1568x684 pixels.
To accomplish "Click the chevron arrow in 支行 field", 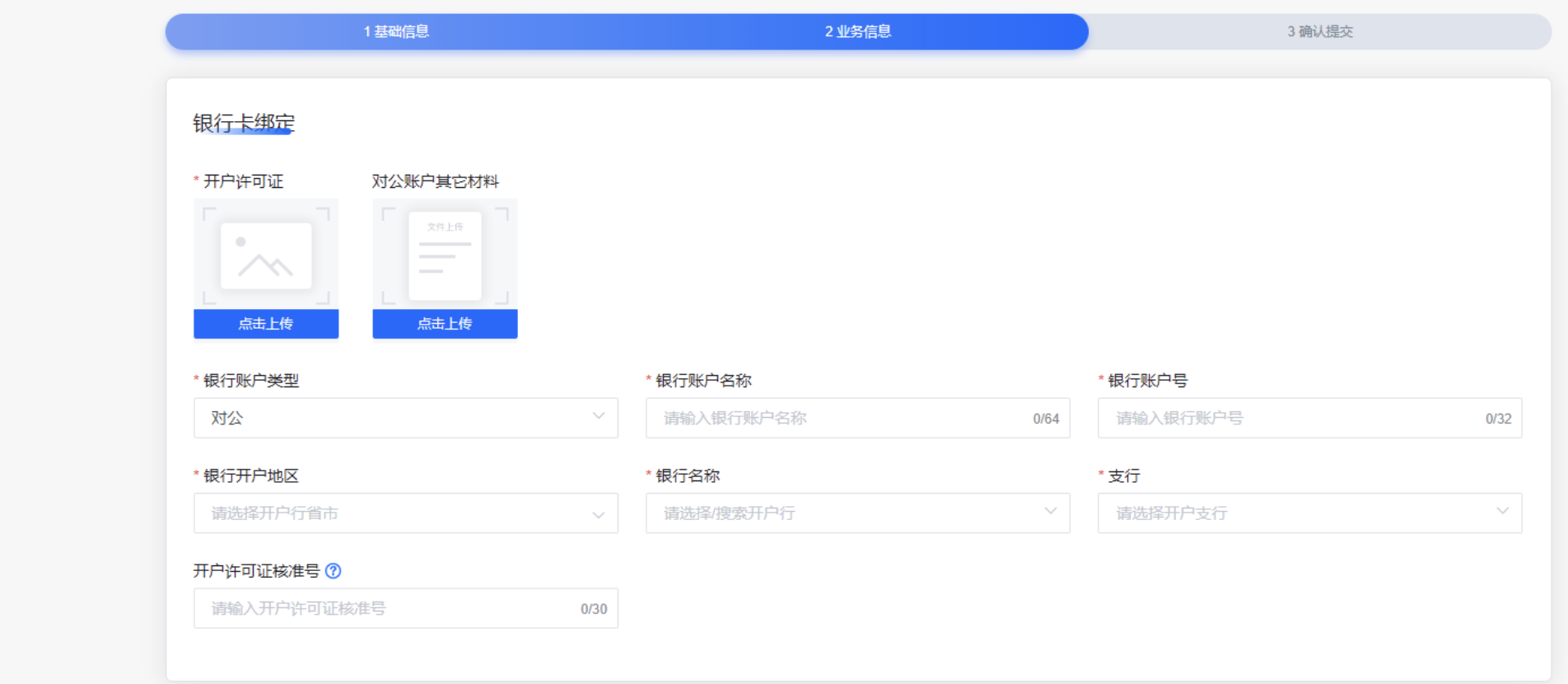I will point(1503,511).
